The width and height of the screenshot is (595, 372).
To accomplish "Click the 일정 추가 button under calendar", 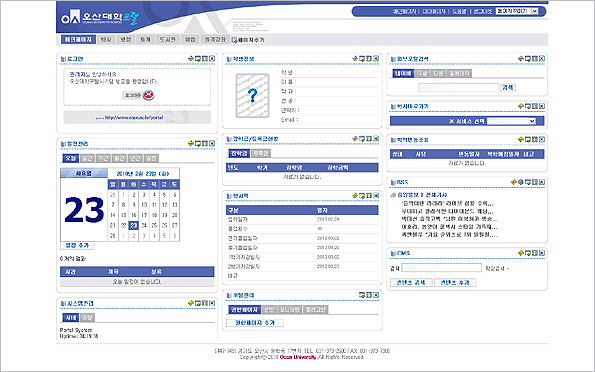I will [x=77, y=246].
